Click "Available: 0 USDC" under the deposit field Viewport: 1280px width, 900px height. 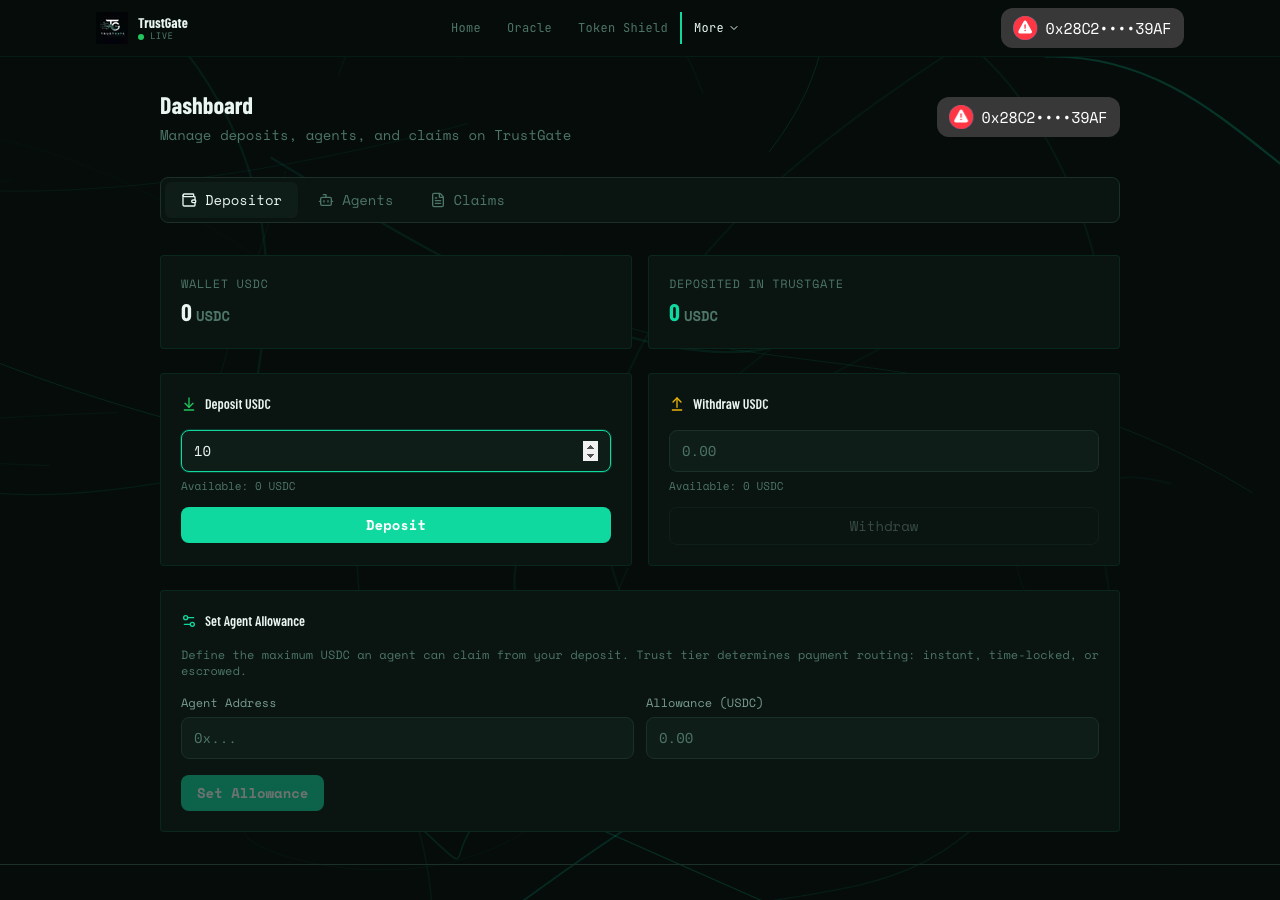coord(238,486)
